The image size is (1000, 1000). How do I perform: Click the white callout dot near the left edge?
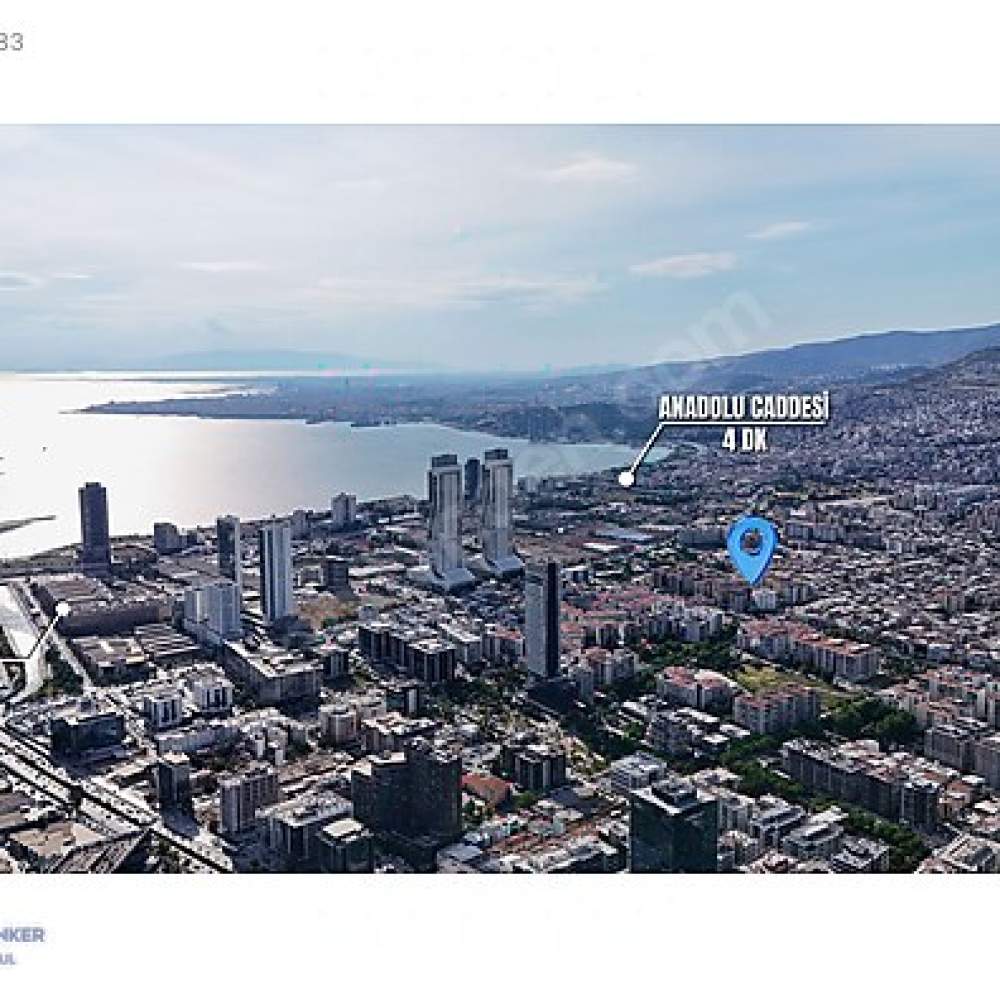62,610
